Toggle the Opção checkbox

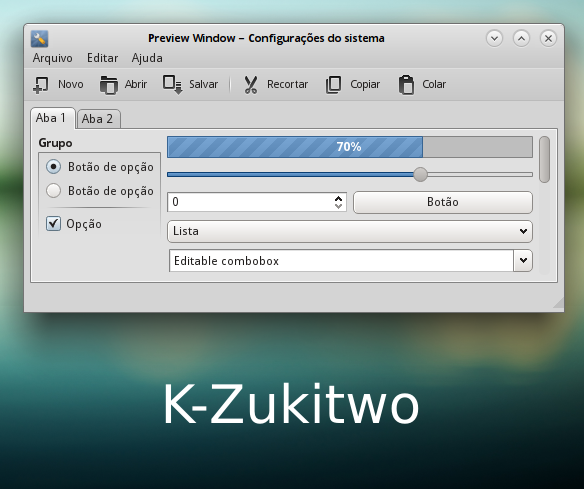pyautogui.click(x=53, y=223)
